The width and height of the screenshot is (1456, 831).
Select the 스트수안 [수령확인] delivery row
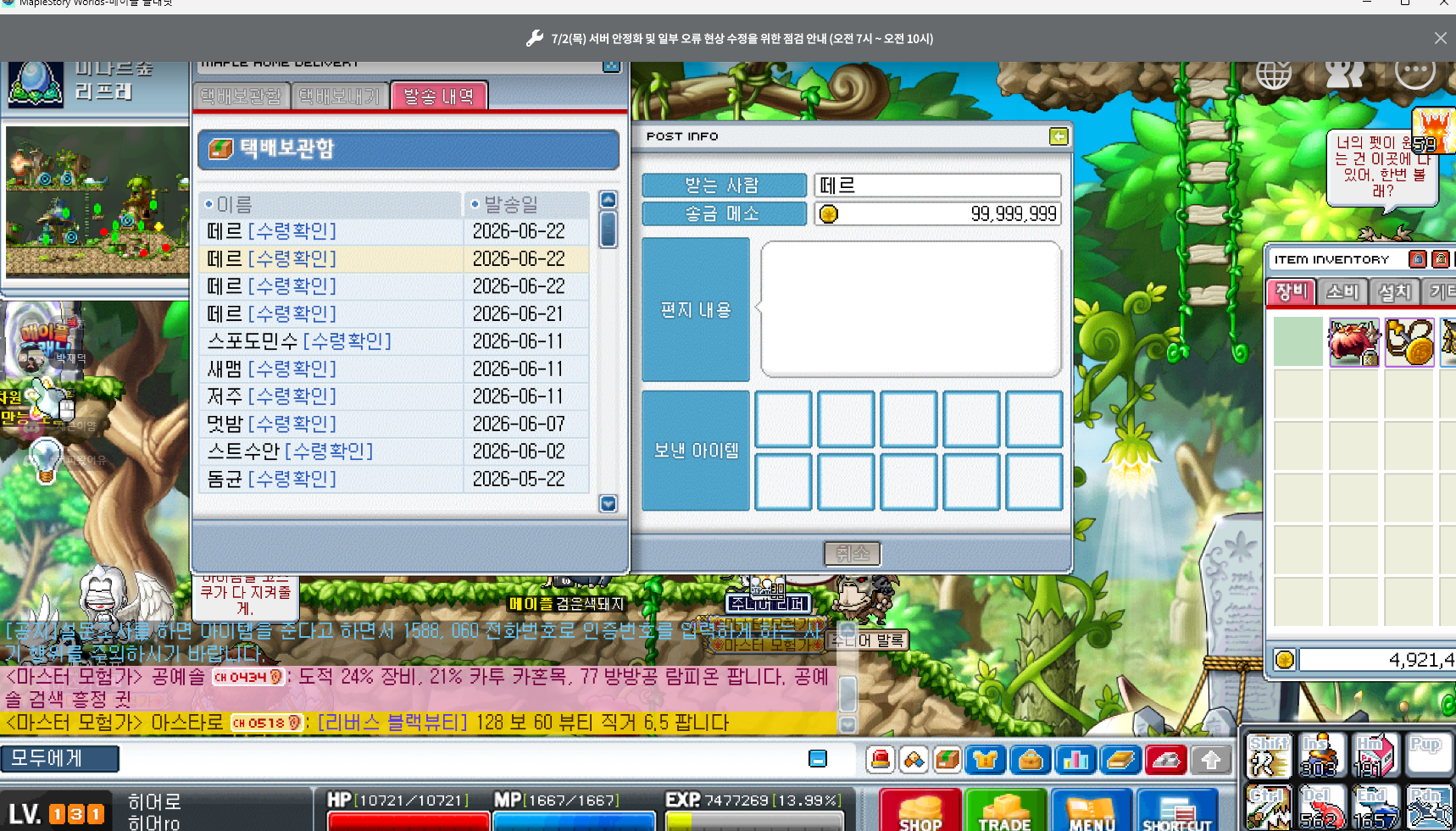(394, 452)
